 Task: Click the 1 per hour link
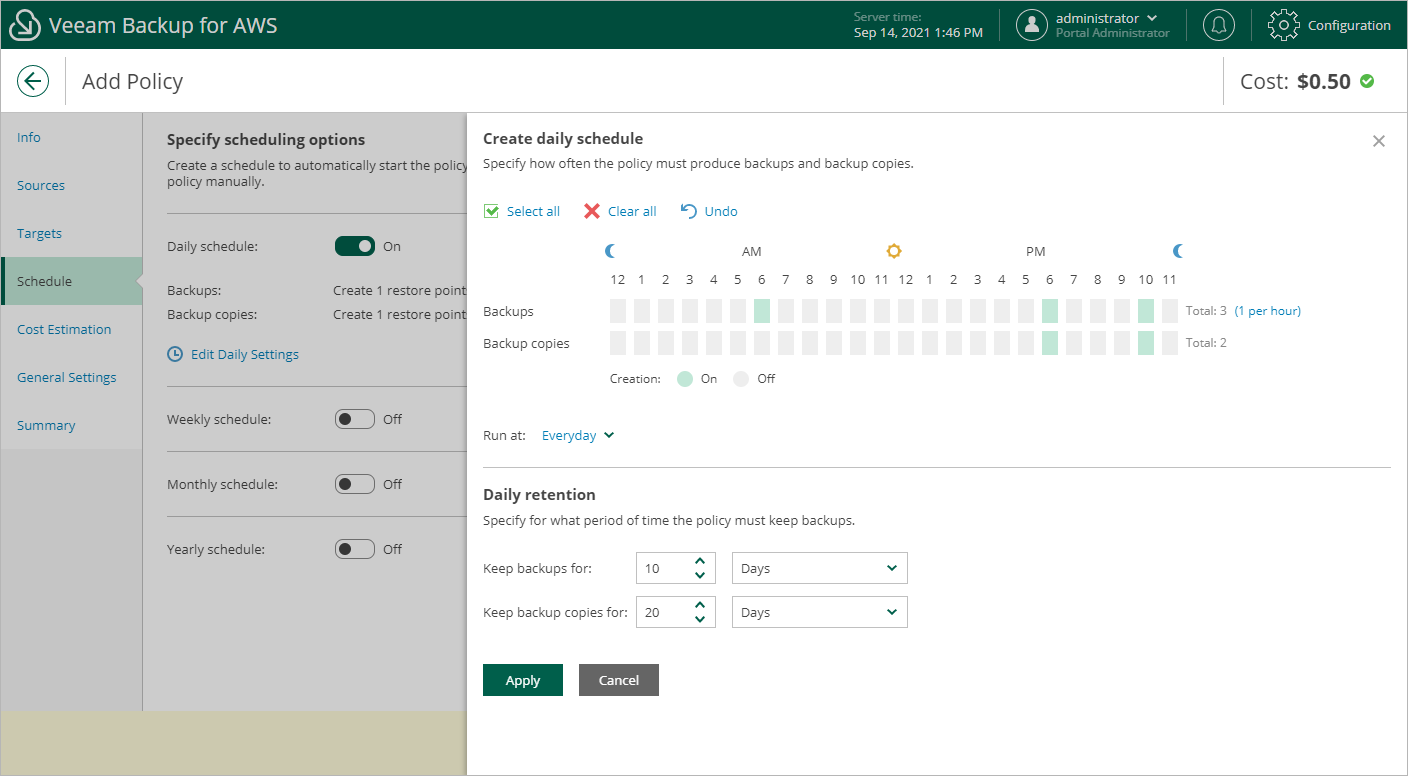(x=1268, y=311)
